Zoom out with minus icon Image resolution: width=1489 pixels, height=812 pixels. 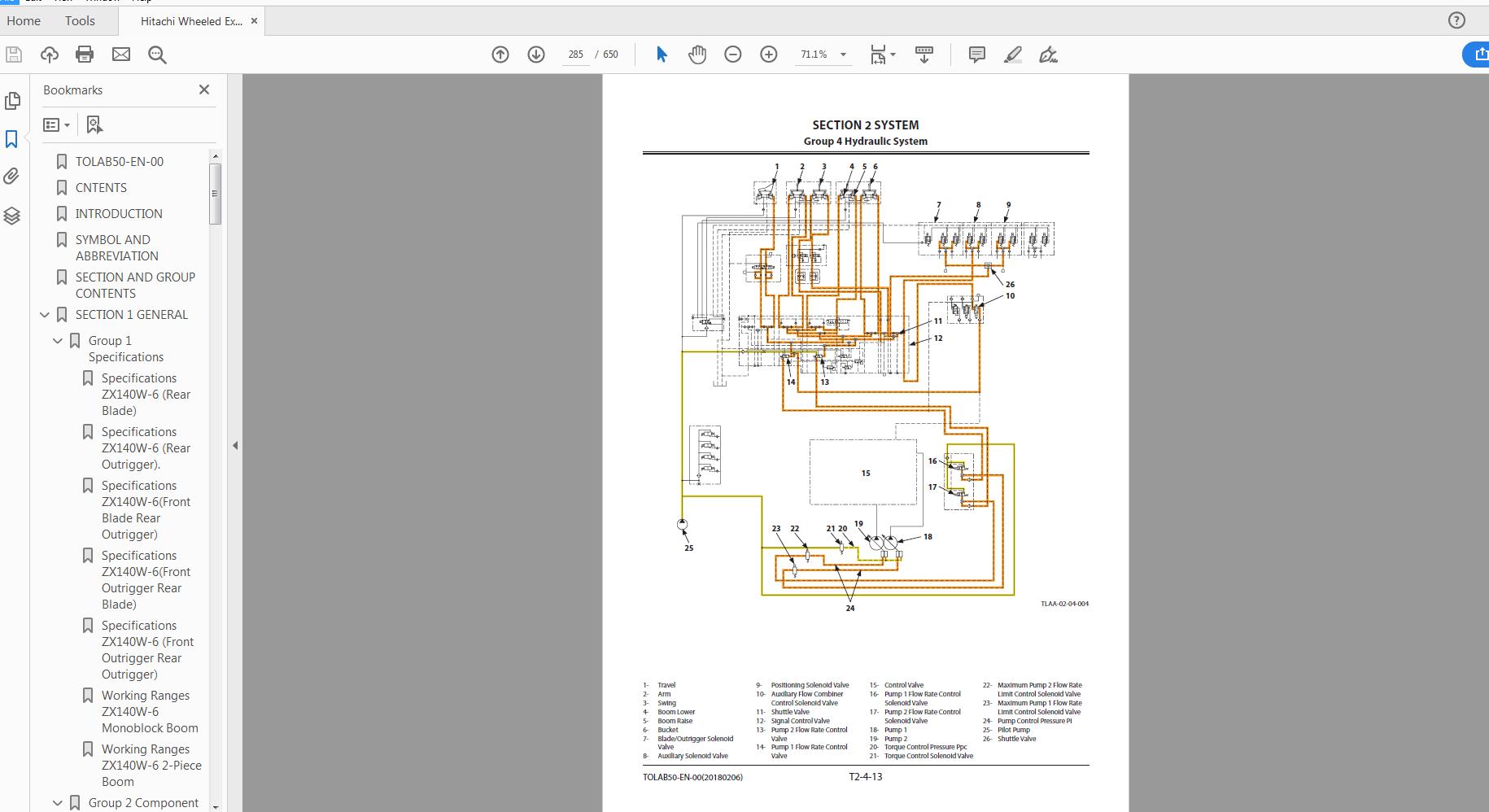733,55
